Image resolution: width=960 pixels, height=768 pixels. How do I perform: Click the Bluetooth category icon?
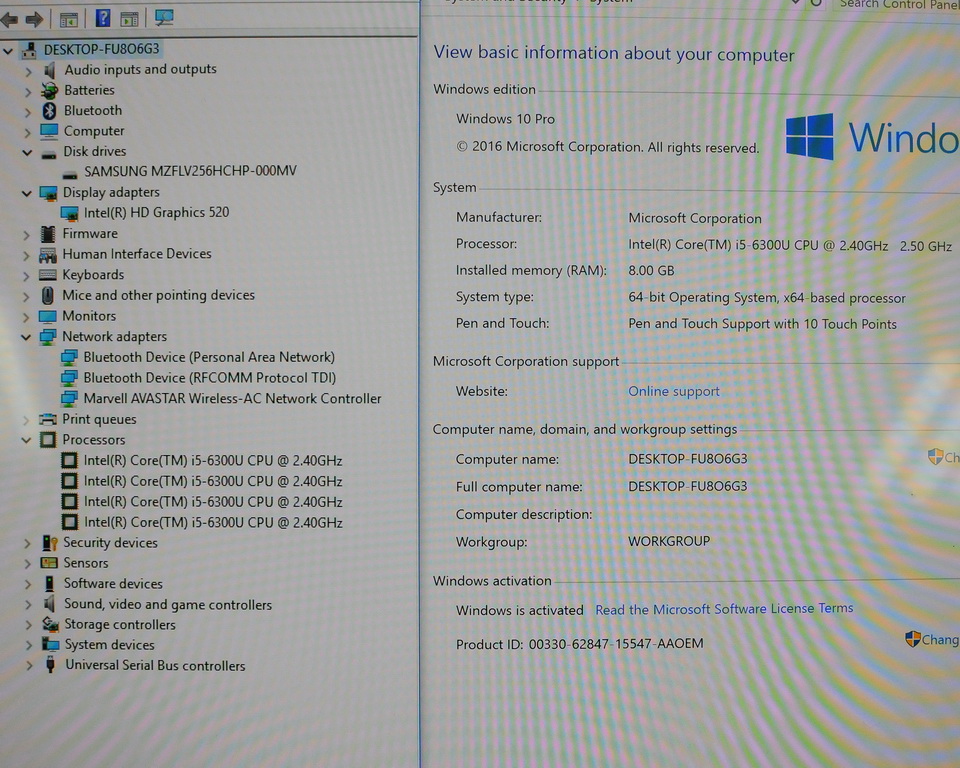[49, 111]
